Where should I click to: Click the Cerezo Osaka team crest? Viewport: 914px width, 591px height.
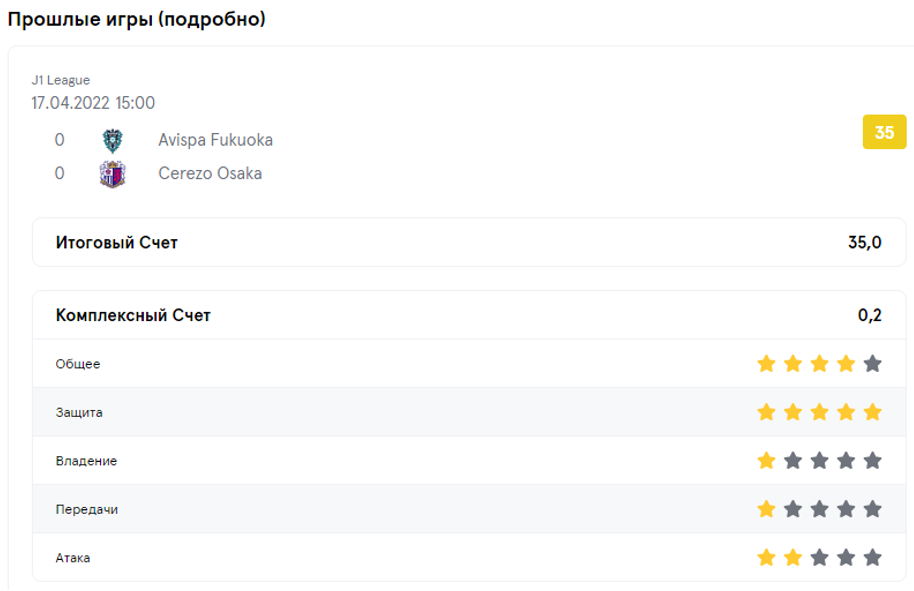112,174
